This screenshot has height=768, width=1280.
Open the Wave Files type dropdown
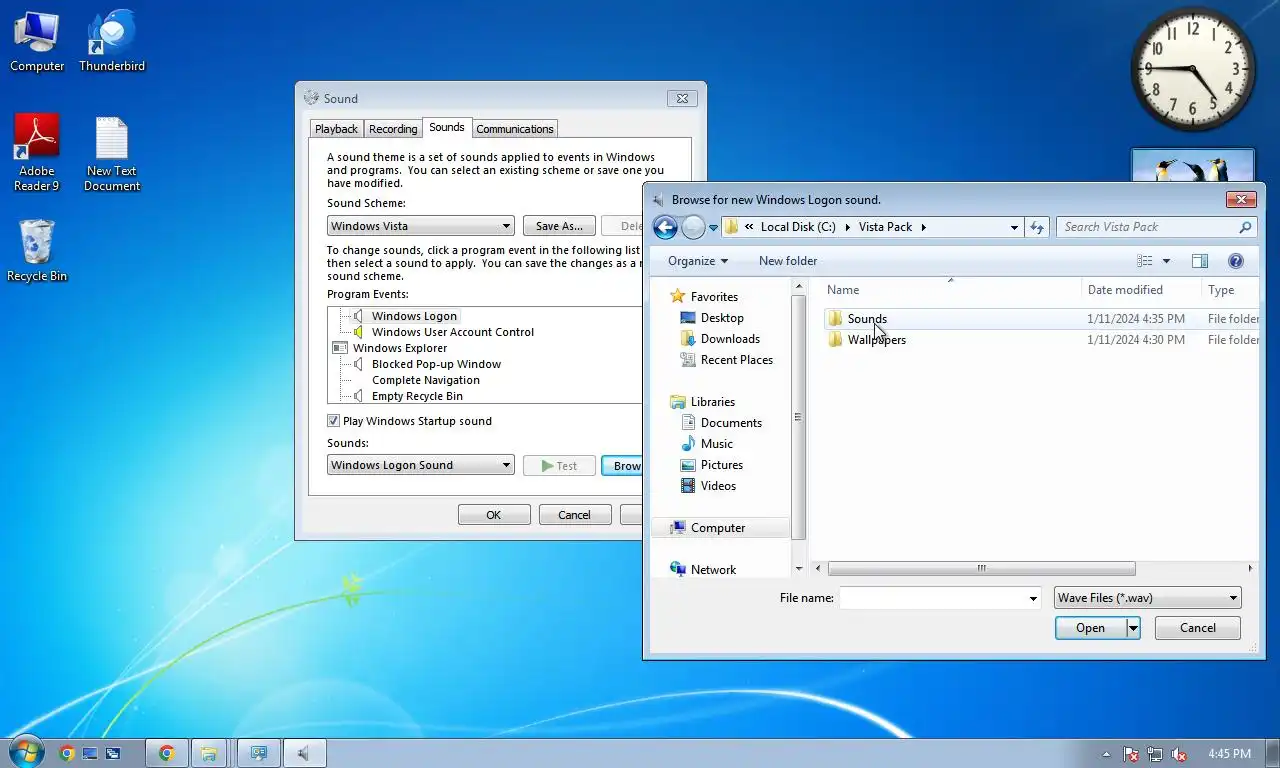[x=1148, y=598]
